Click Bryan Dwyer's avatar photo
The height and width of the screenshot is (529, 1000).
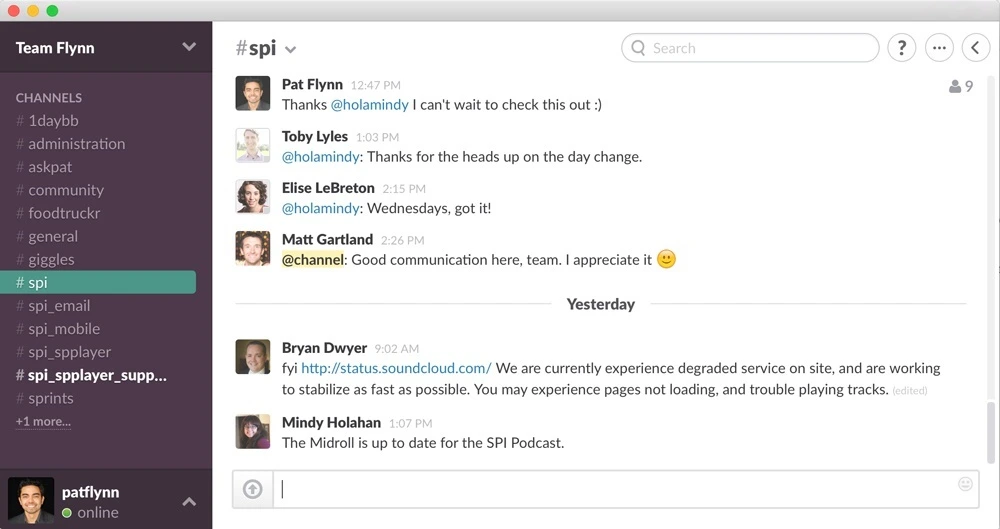point(253,357)
